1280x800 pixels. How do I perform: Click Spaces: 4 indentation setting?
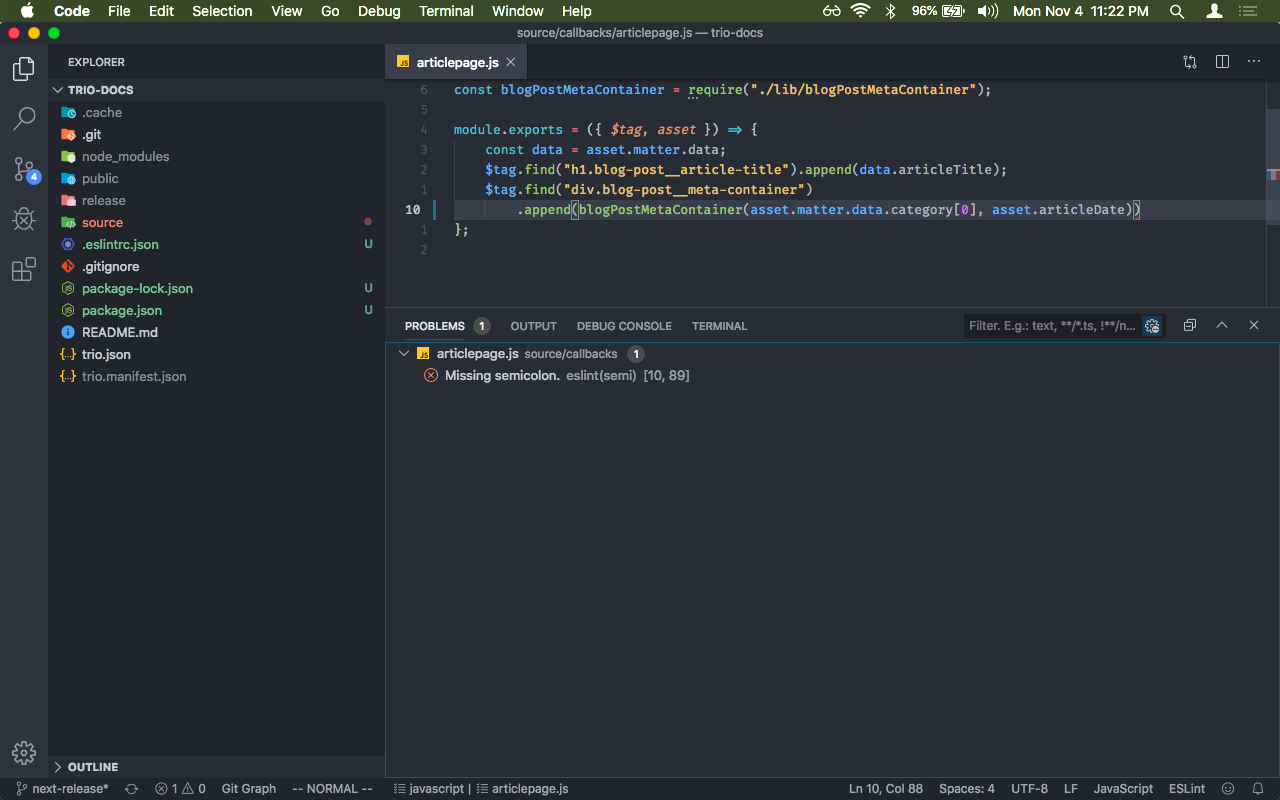pyautogui.click(x=966, y=789)
